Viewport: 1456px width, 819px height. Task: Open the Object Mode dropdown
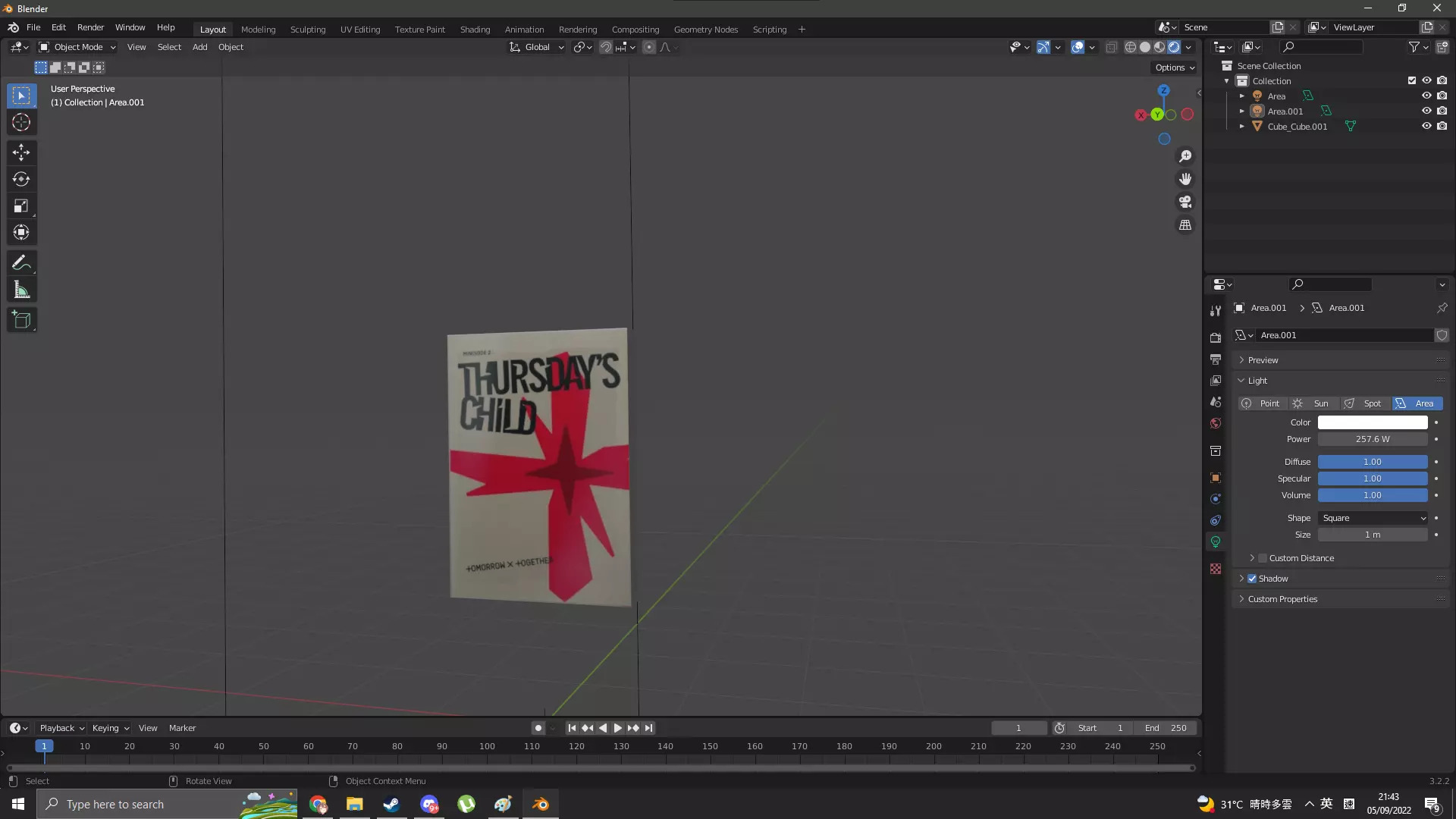pyautogui.click(x=77, y=47)
